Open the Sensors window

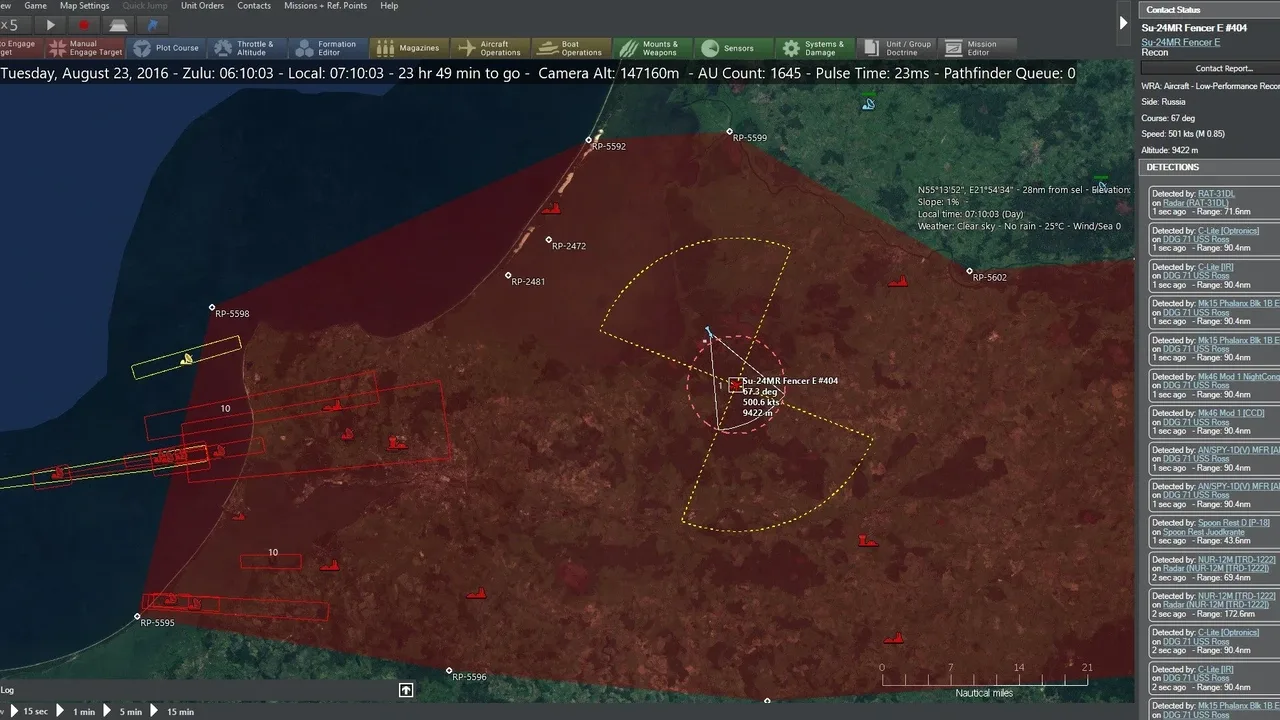point(728,48)
